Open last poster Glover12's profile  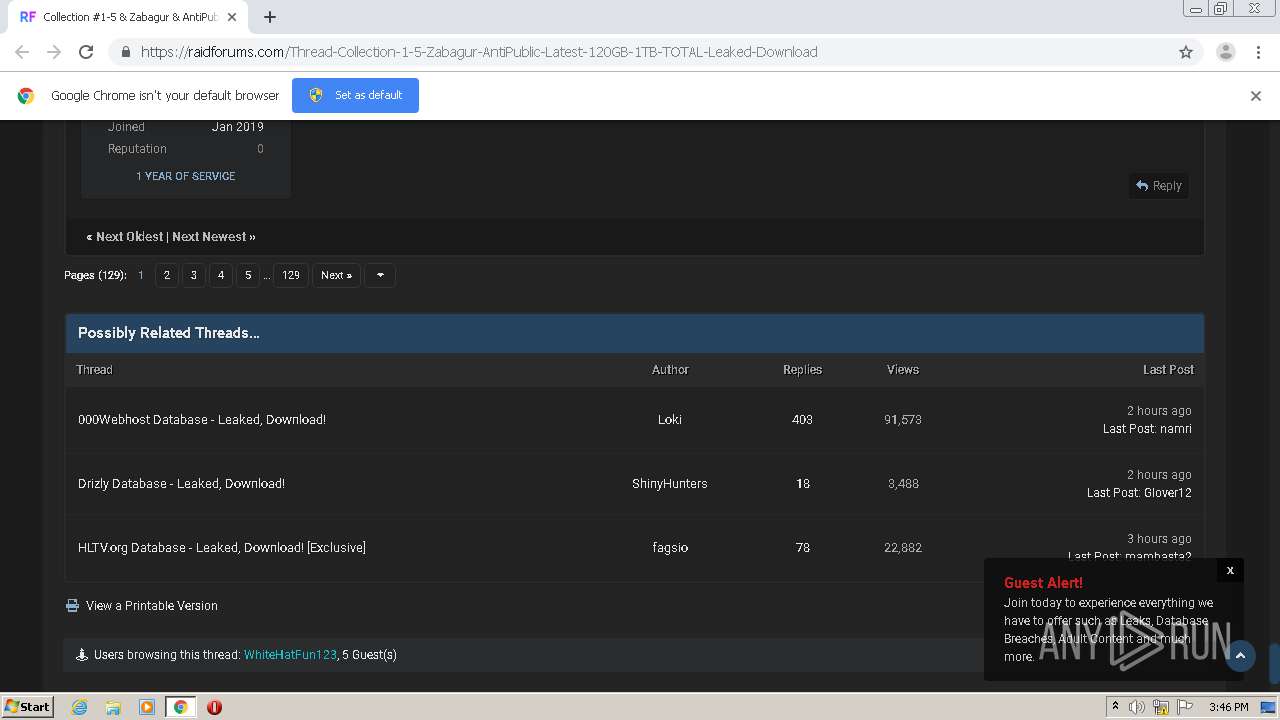click(x=1168, y=493)
